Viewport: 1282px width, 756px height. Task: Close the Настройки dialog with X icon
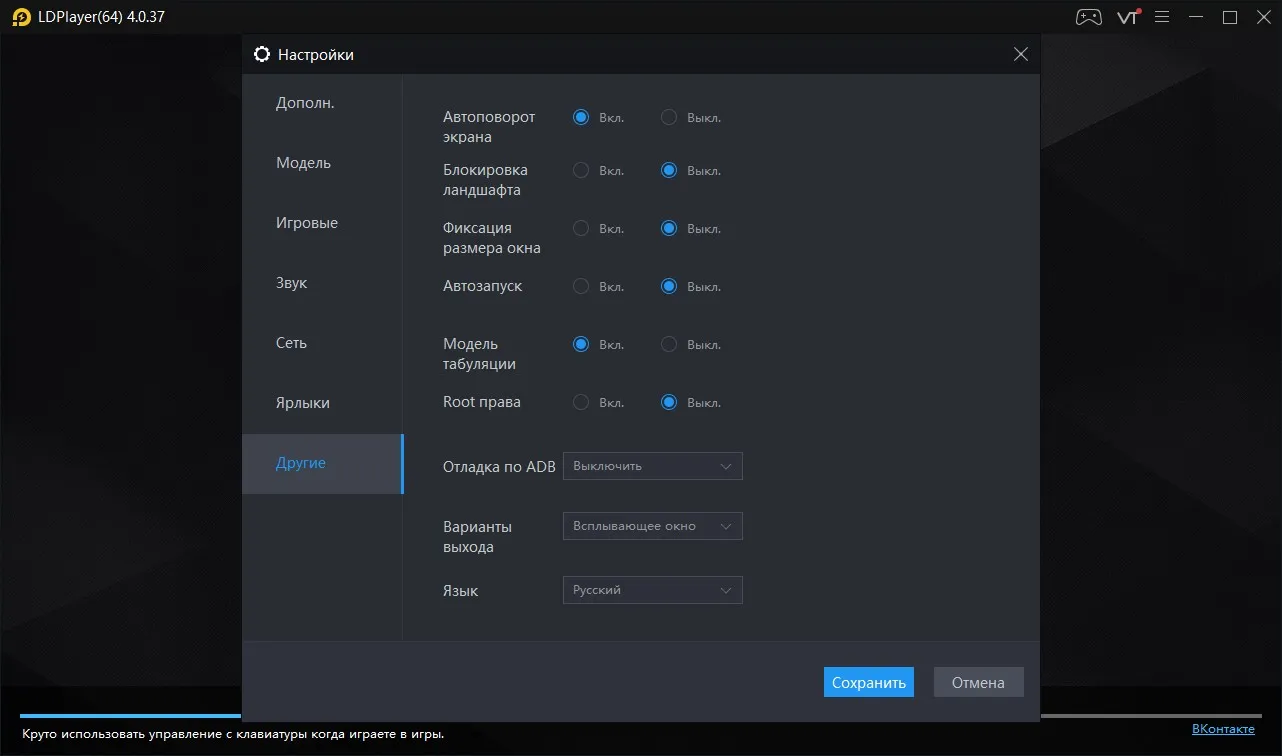(1020, 55)
